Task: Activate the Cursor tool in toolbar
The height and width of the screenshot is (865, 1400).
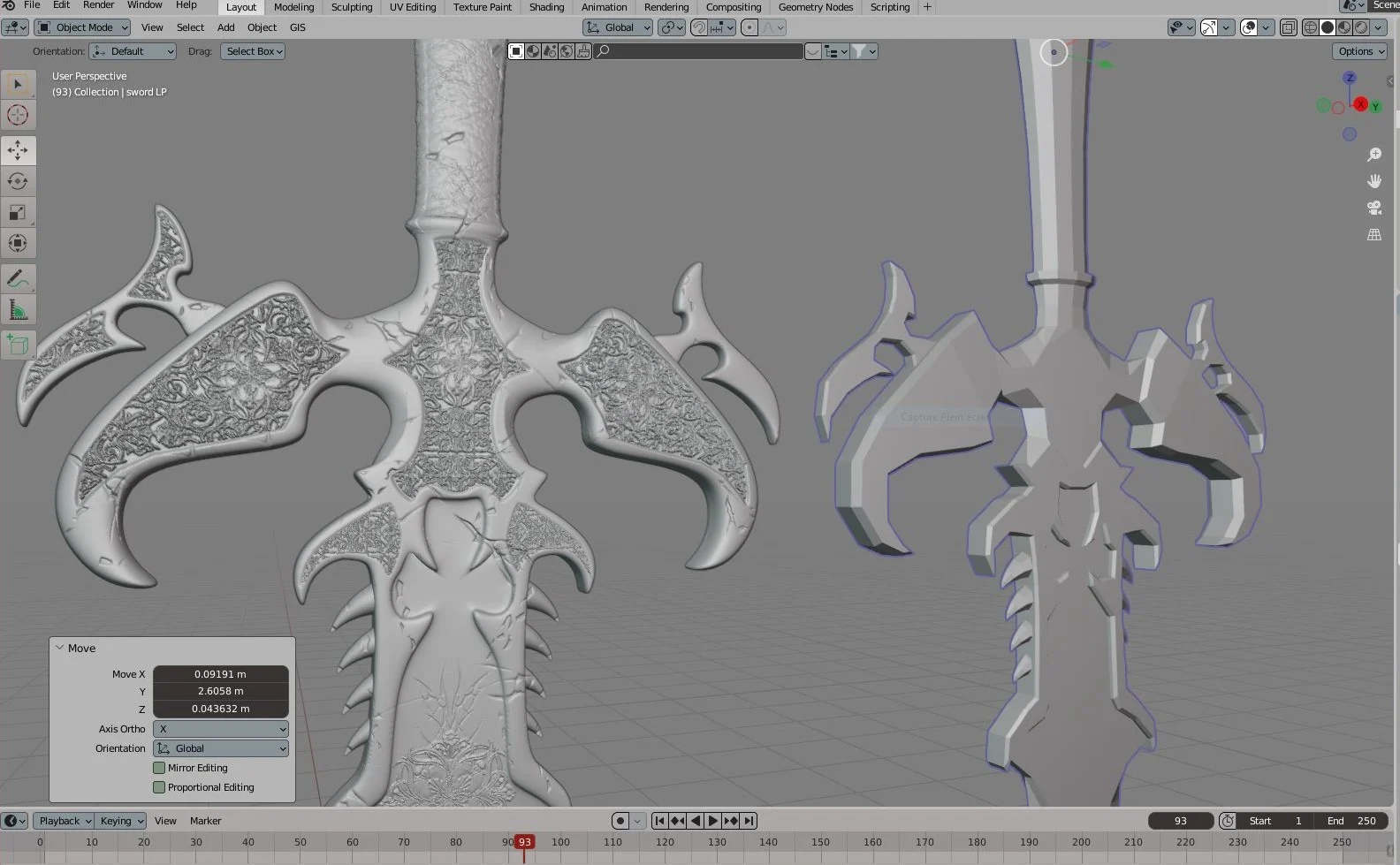Action: [18, 115]
